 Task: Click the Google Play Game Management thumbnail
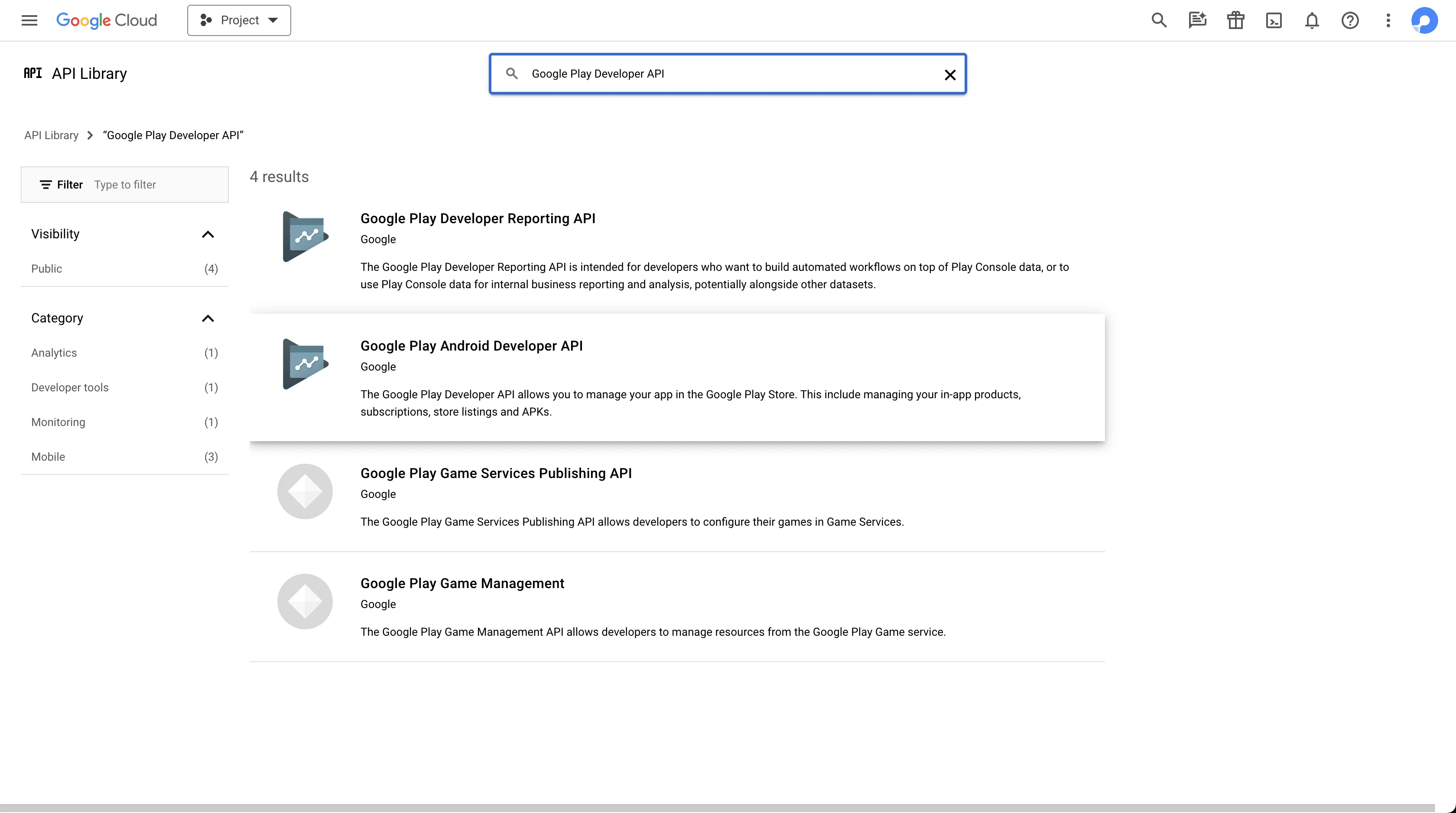pos(305,601)
